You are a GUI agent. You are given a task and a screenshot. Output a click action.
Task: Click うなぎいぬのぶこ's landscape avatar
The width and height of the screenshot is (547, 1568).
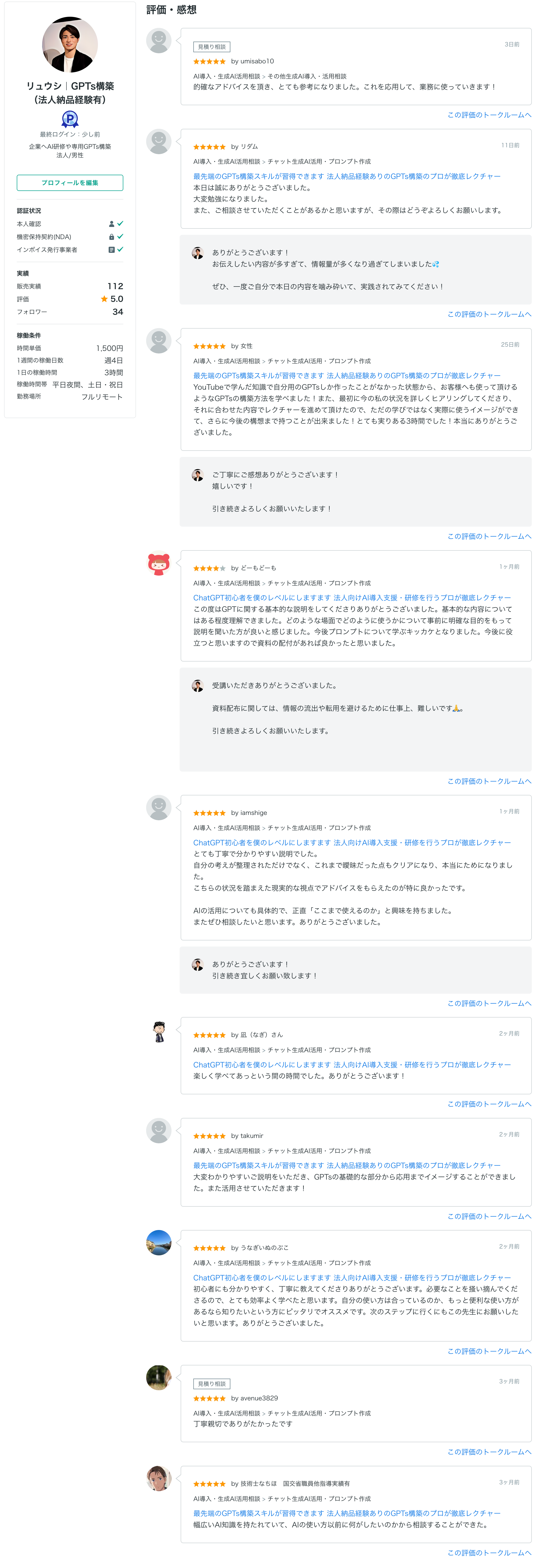tap(158, 1242)
